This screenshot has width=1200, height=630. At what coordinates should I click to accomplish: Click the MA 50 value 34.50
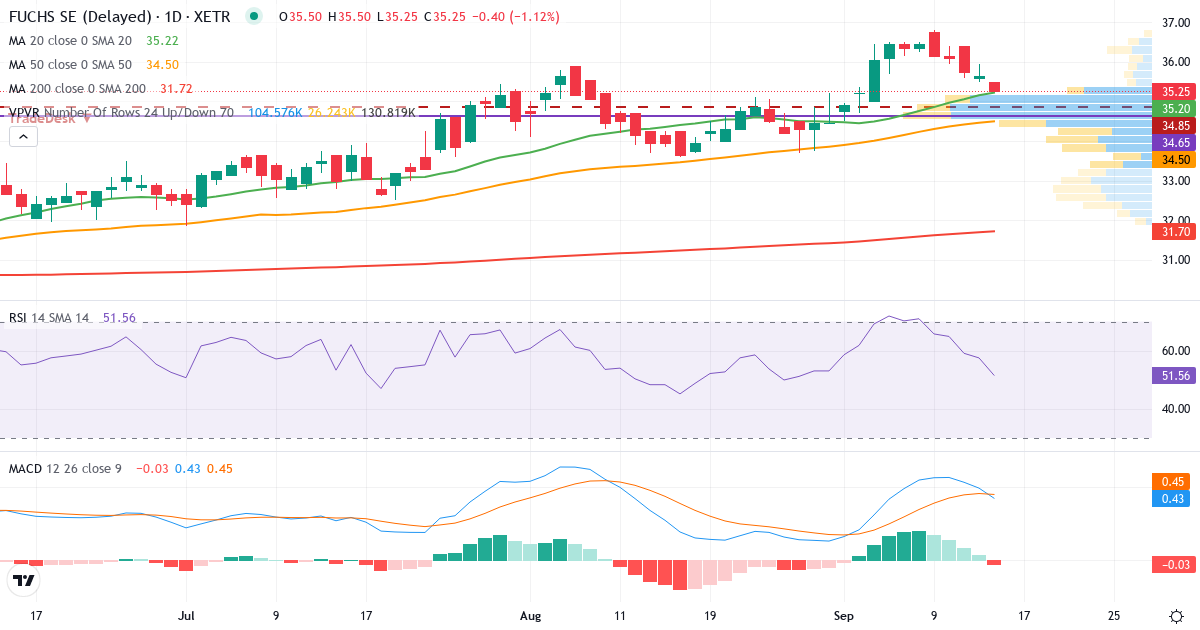coord(162,65)
